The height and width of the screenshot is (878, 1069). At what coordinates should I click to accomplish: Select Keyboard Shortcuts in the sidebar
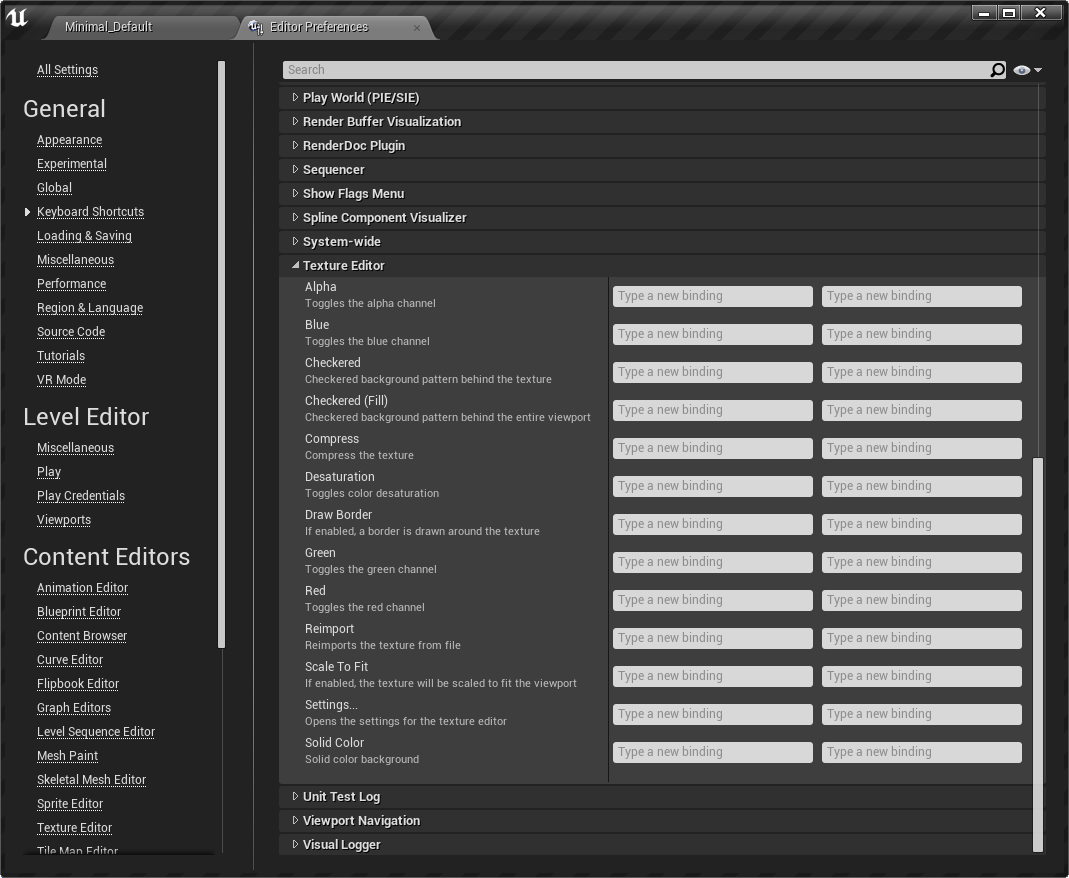[91, 211]
